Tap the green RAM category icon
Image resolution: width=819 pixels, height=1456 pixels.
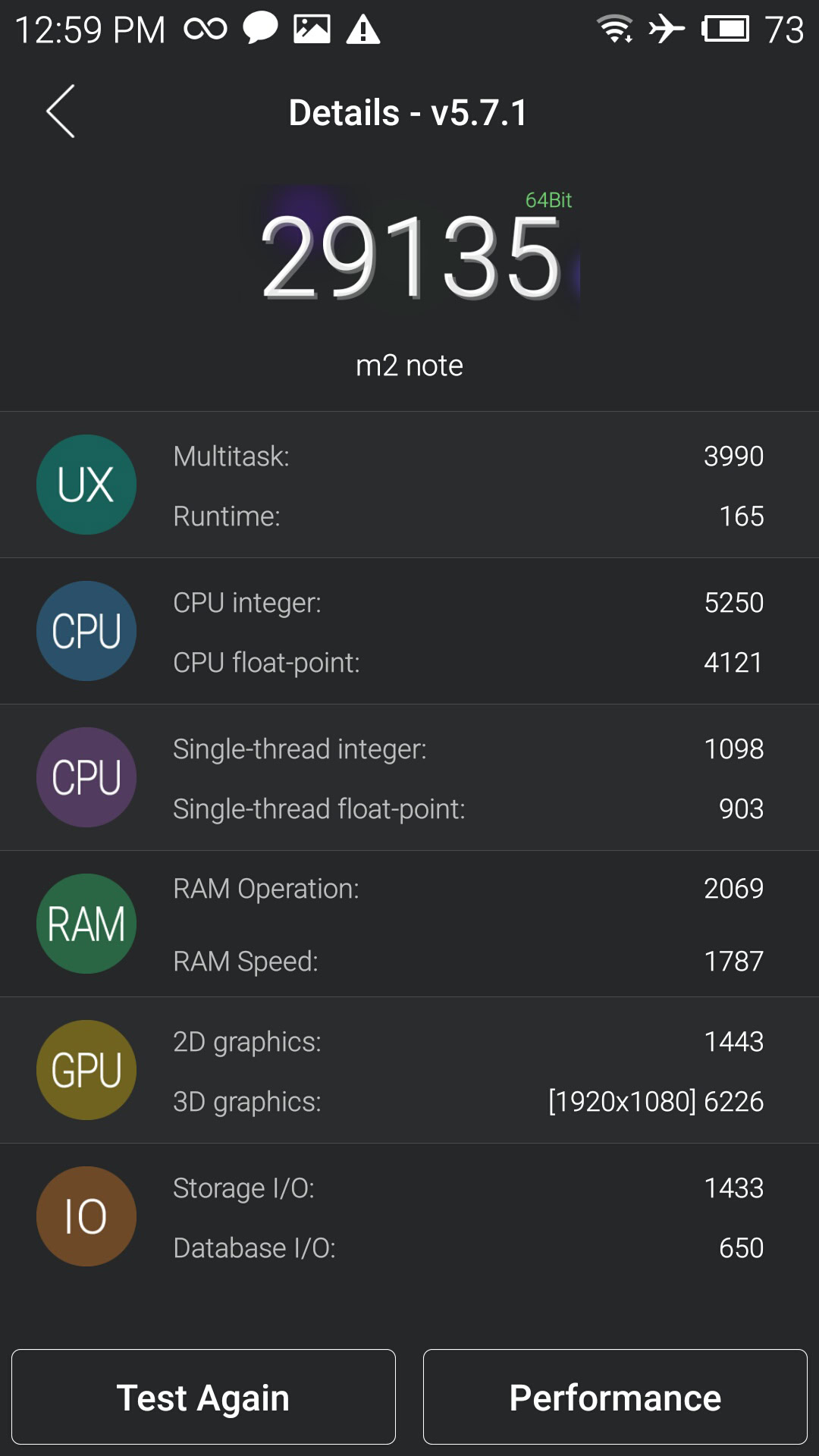click(86, 924)
